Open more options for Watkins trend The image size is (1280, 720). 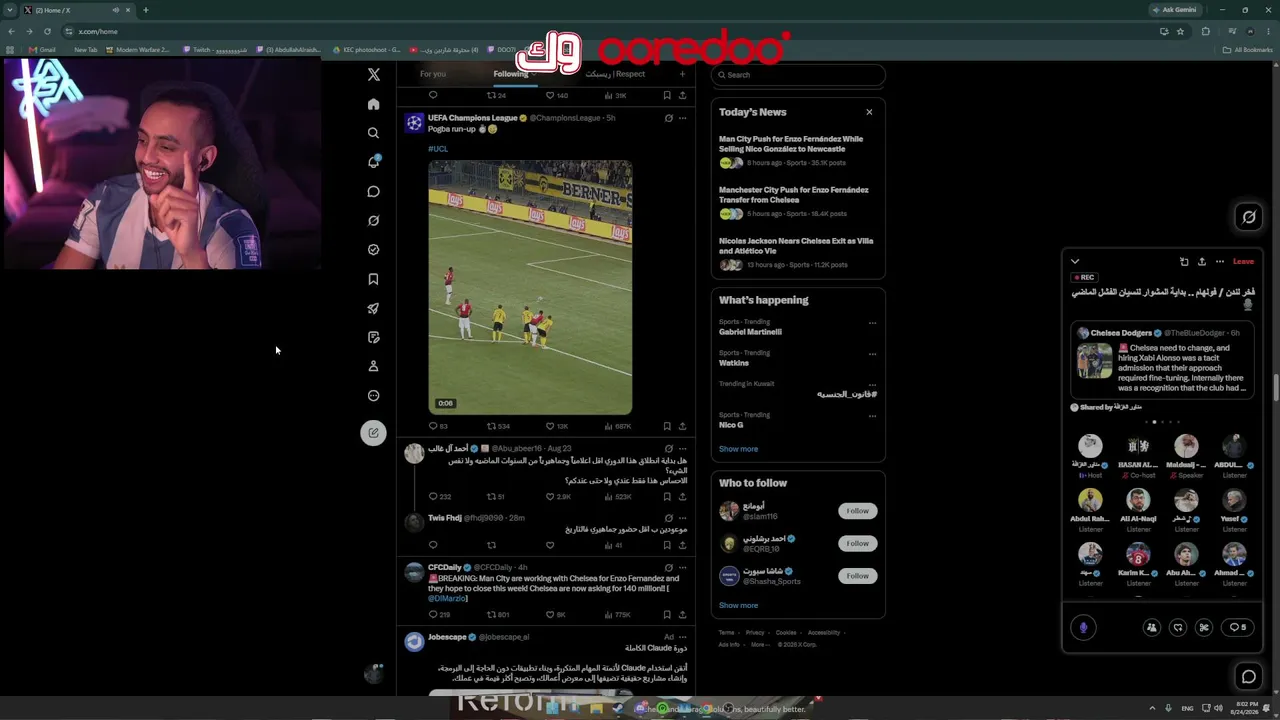coord(872,354)
